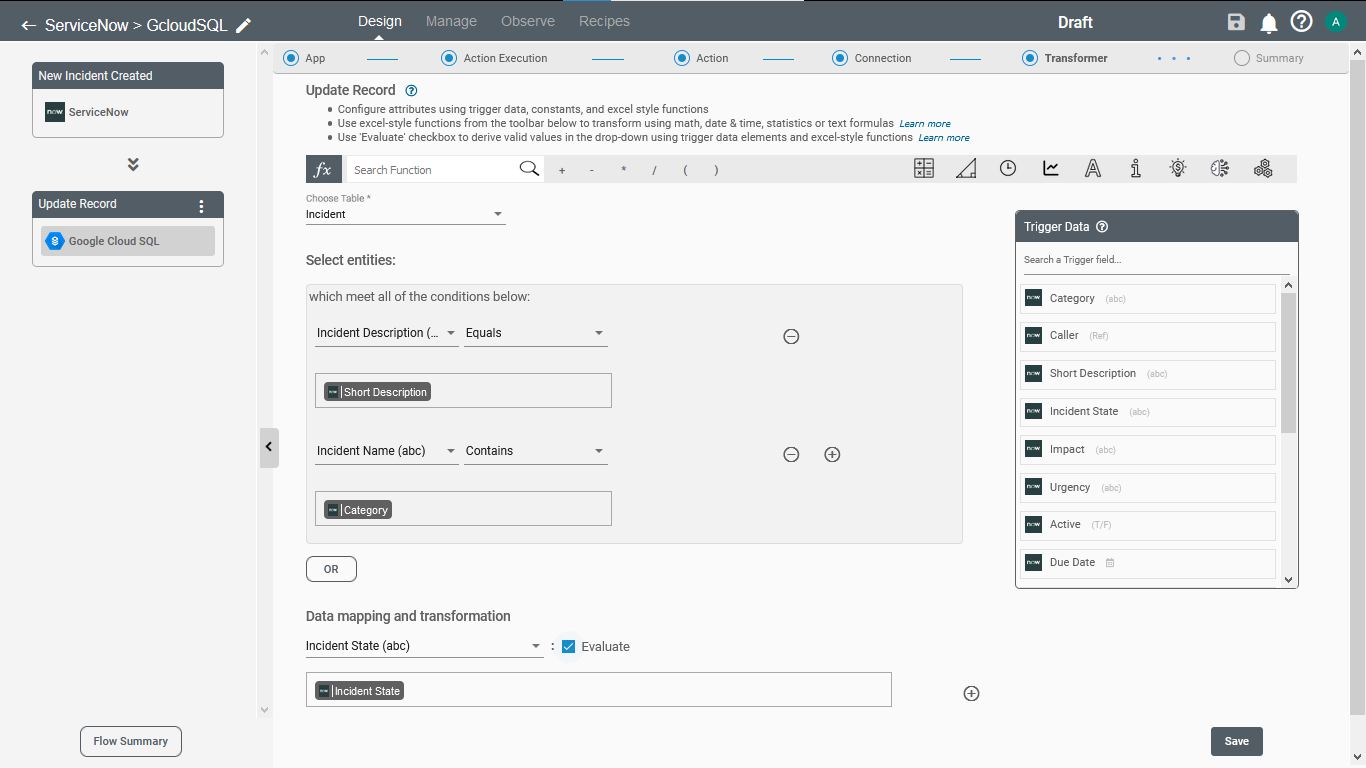
Task: Open the trigonometry triangle functions icon
Action: point(966,168)
